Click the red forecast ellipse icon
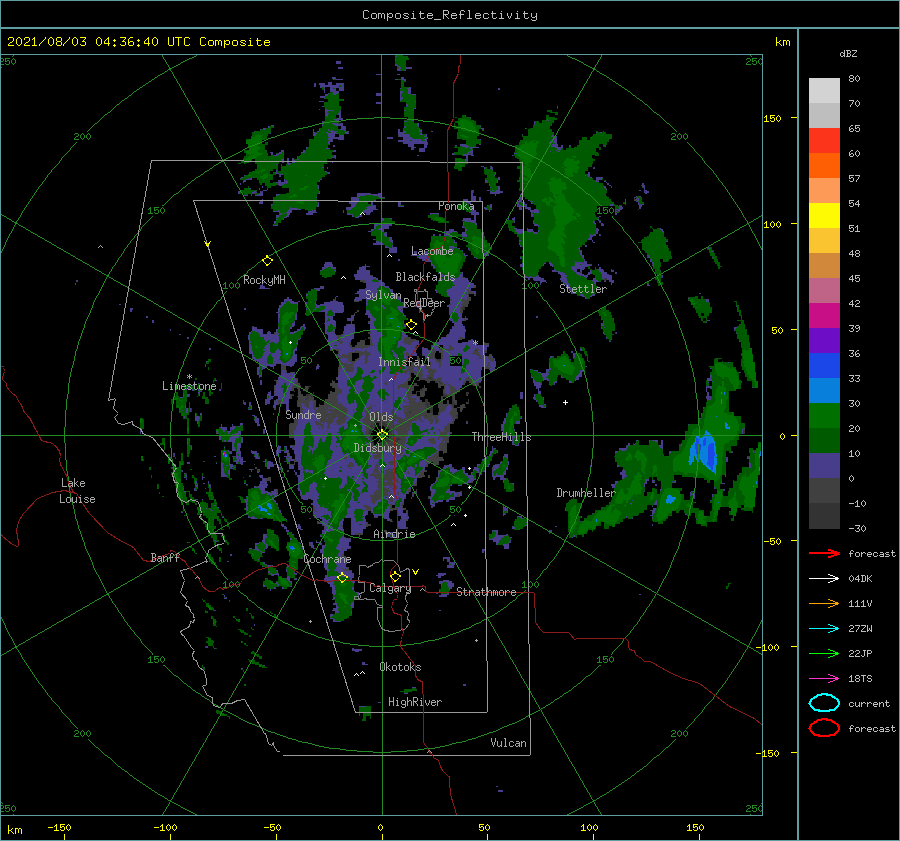The image size is (900, 841). pyautogui.click(x=824, y=728)
